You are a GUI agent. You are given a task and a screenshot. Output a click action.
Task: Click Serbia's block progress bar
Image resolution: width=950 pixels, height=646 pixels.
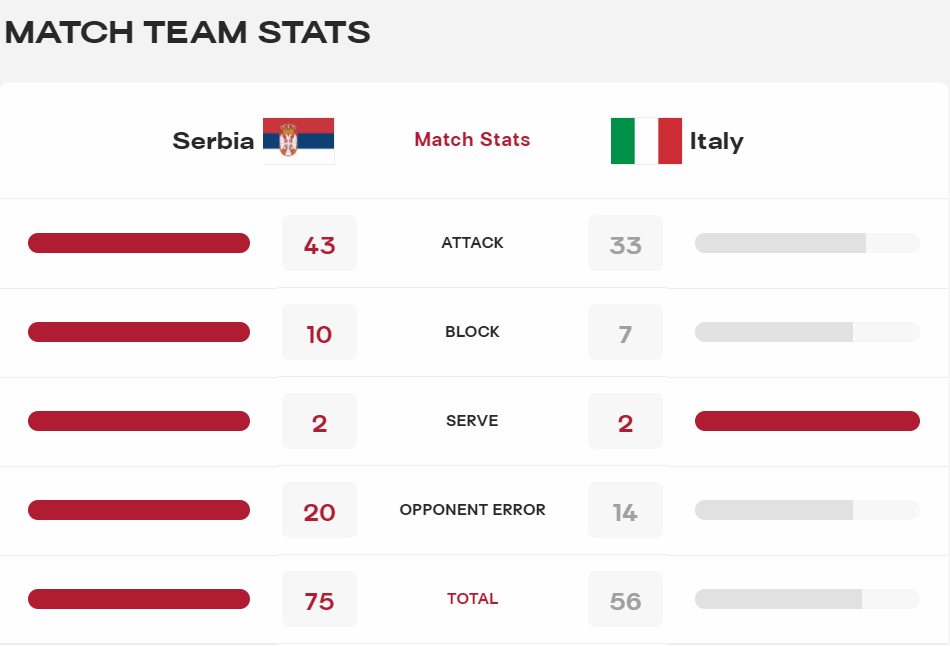pos(139,332)
